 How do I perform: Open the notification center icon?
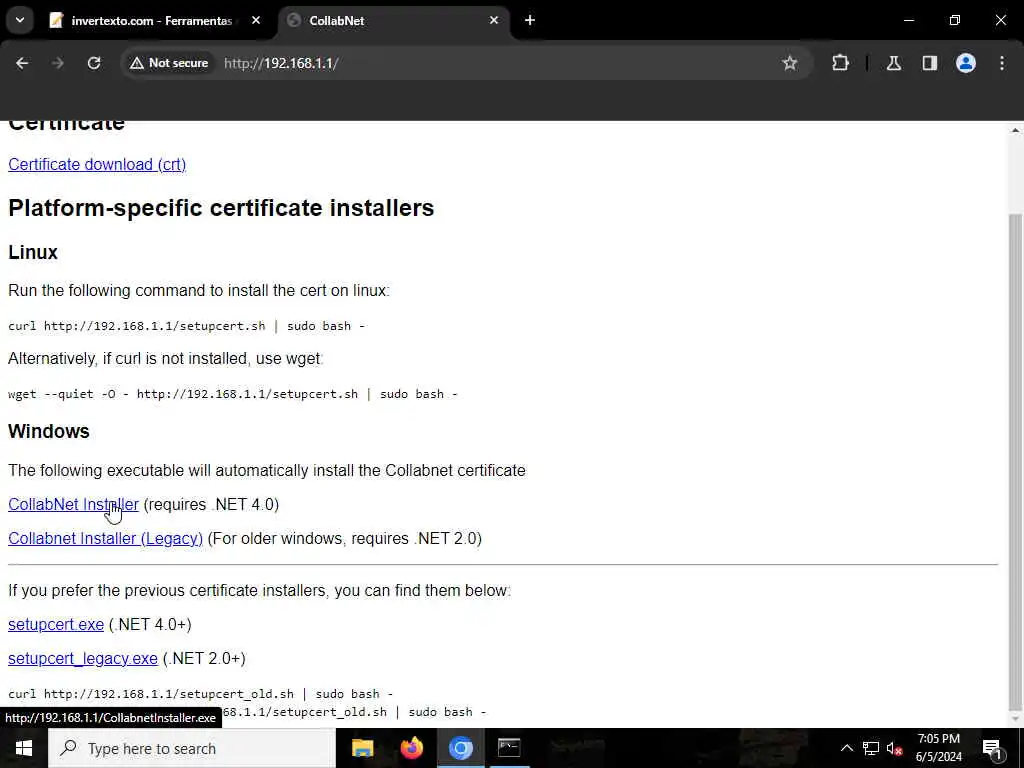992,748
